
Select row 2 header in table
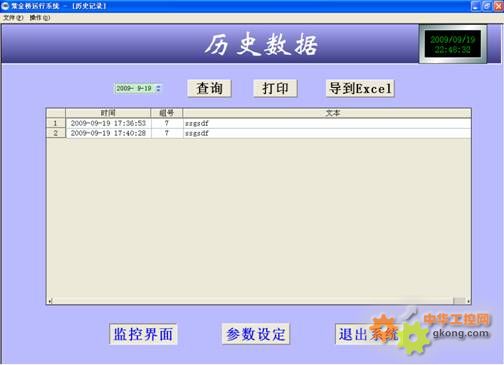coord(56,133)
